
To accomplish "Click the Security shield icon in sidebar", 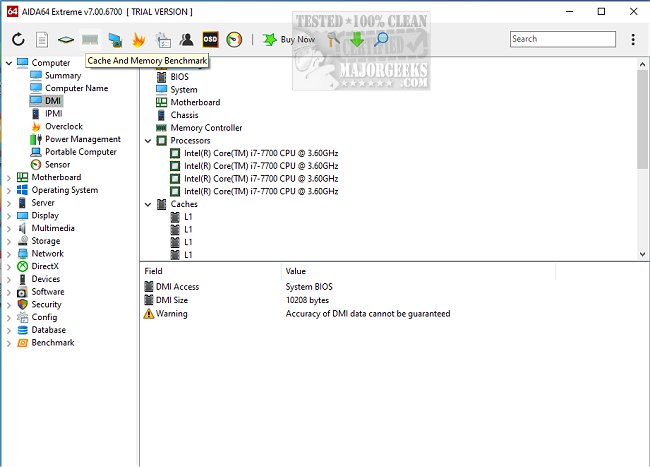I will [22, 305].
